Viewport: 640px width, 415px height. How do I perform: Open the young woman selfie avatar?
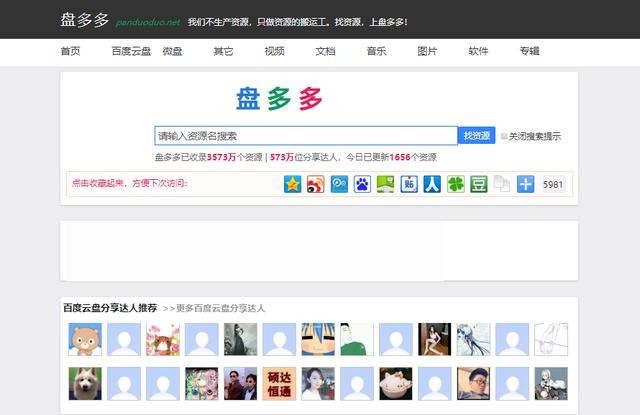(318, 384)
